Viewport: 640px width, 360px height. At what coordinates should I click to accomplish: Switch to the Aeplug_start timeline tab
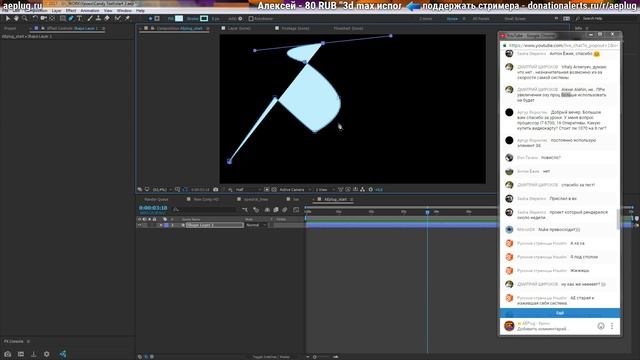click(x=335, y=200)
